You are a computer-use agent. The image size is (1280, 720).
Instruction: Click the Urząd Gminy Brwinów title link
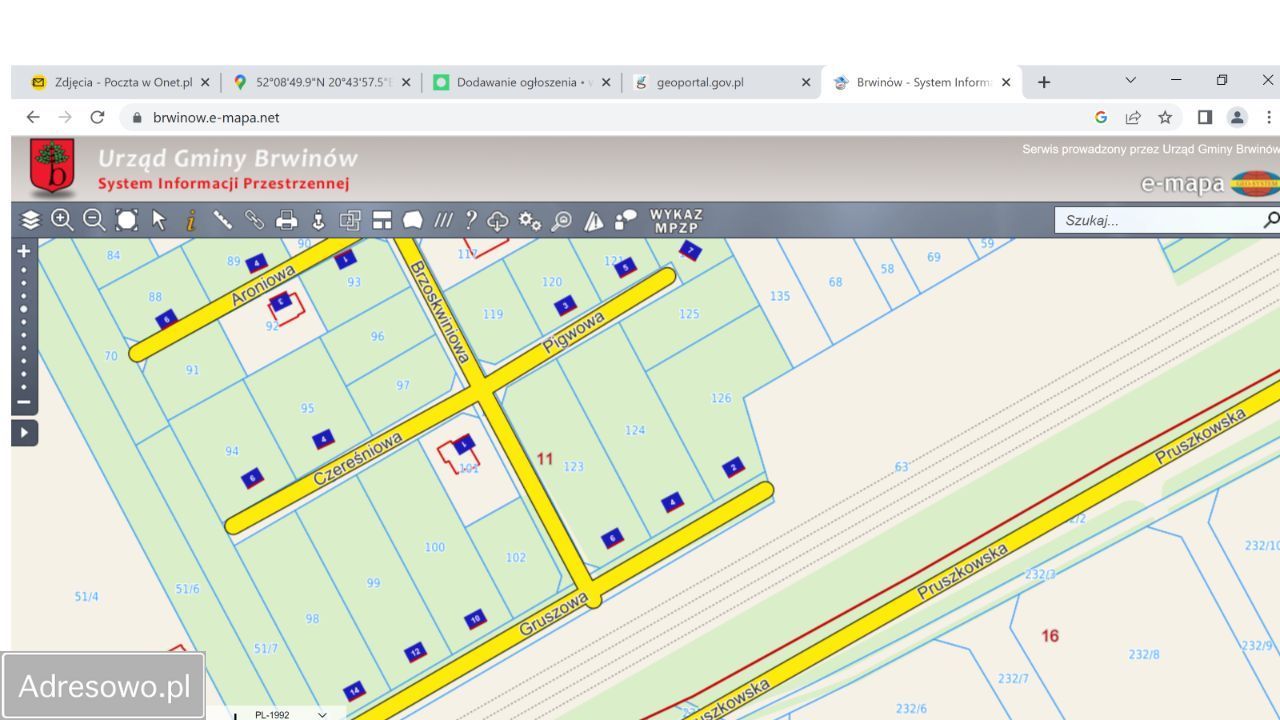coord(227,158)
